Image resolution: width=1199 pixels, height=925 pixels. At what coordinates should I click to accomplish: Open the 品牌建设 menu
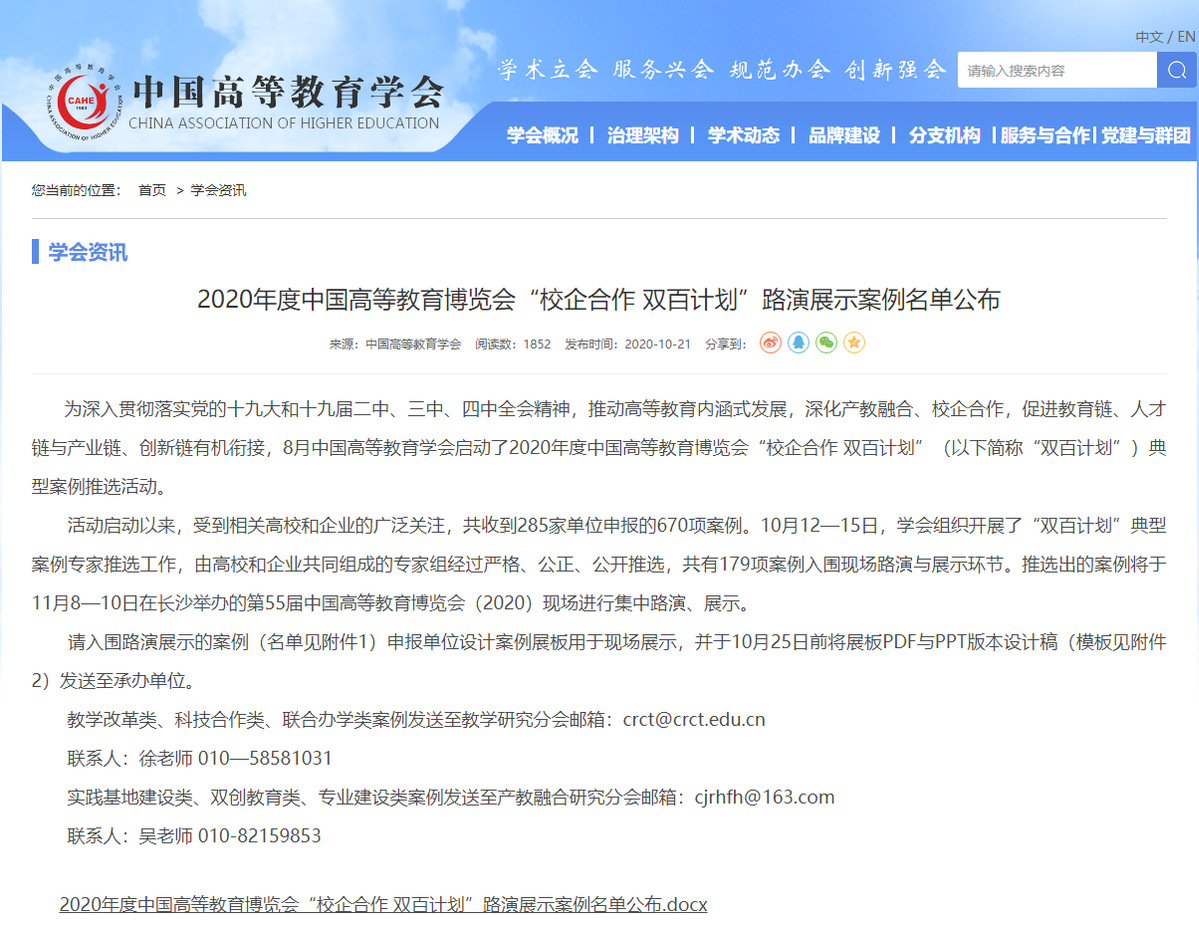coord(844,136)
